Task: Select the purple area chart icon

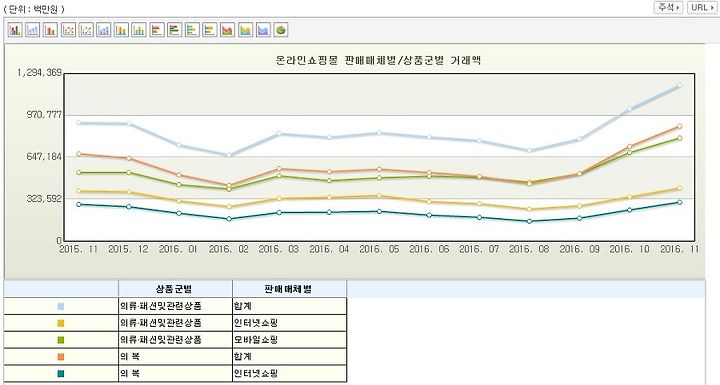Action: pos(263,30)
